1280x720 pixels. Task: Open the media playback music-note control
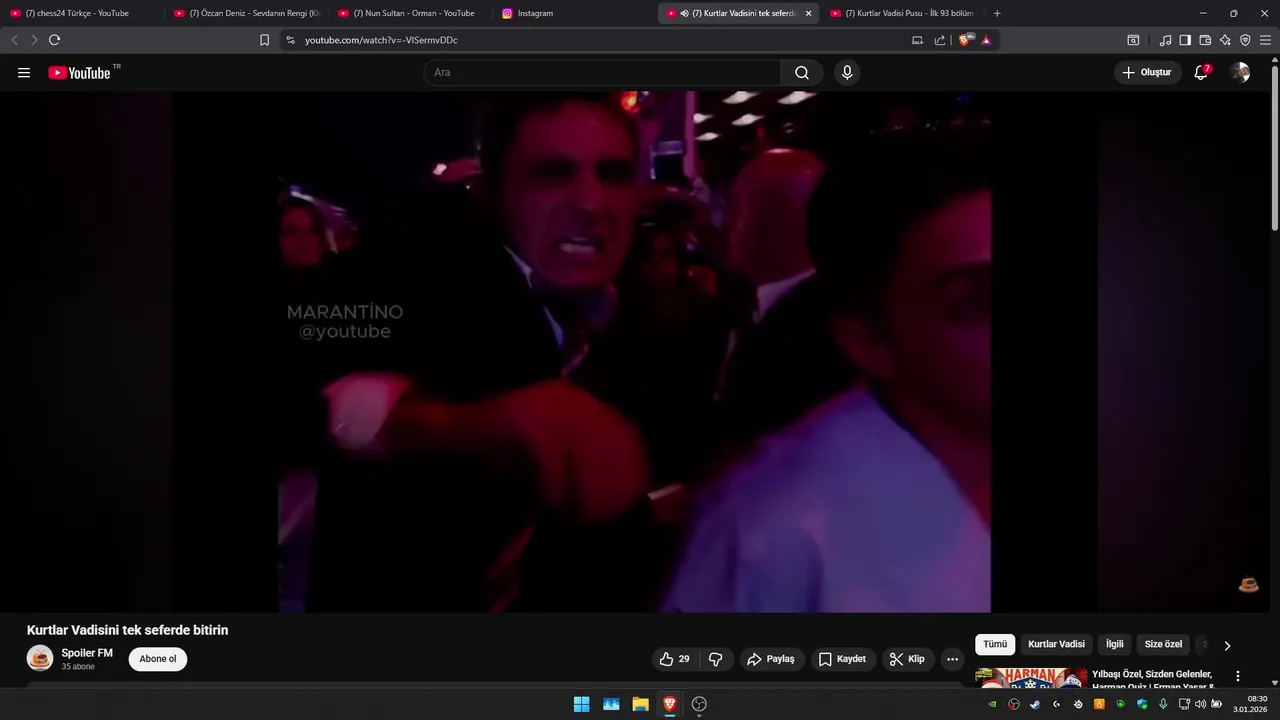pos(1165,40)
